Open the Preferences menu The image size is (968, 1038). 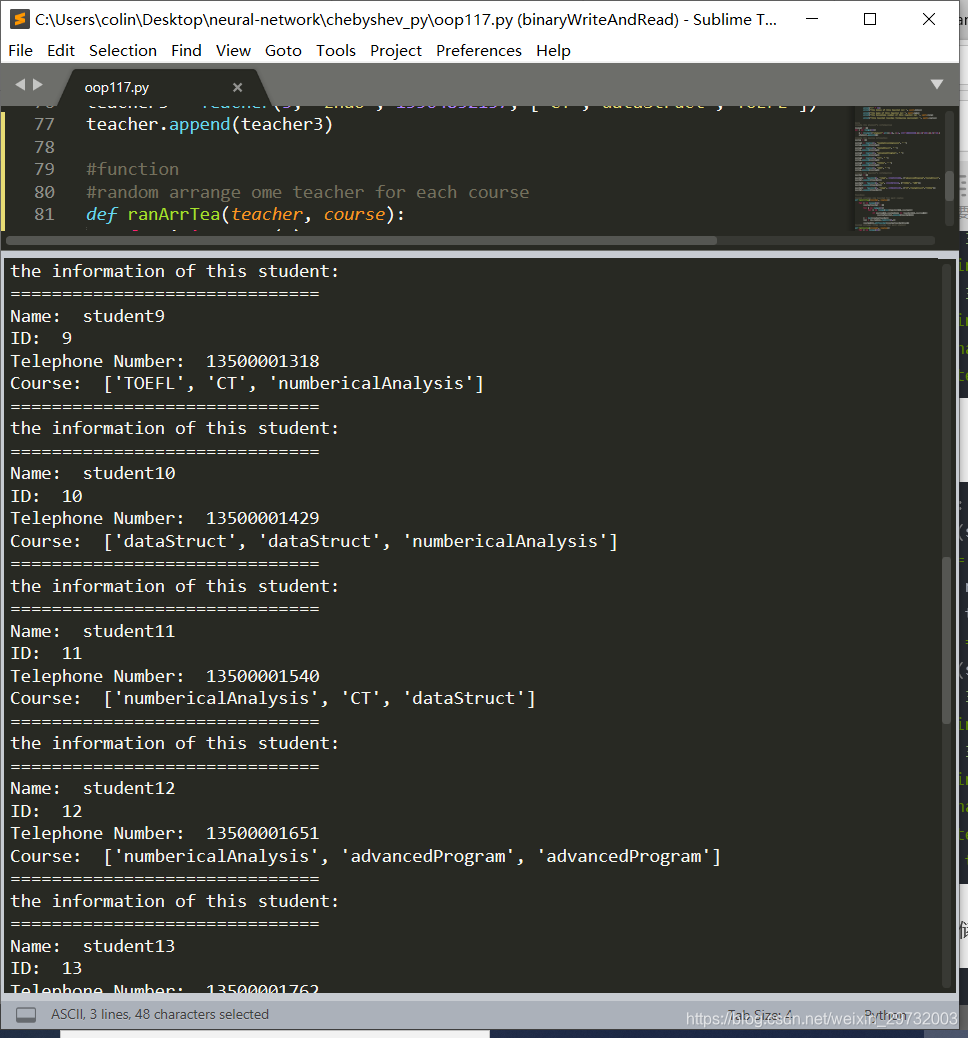tap(479, 50)
